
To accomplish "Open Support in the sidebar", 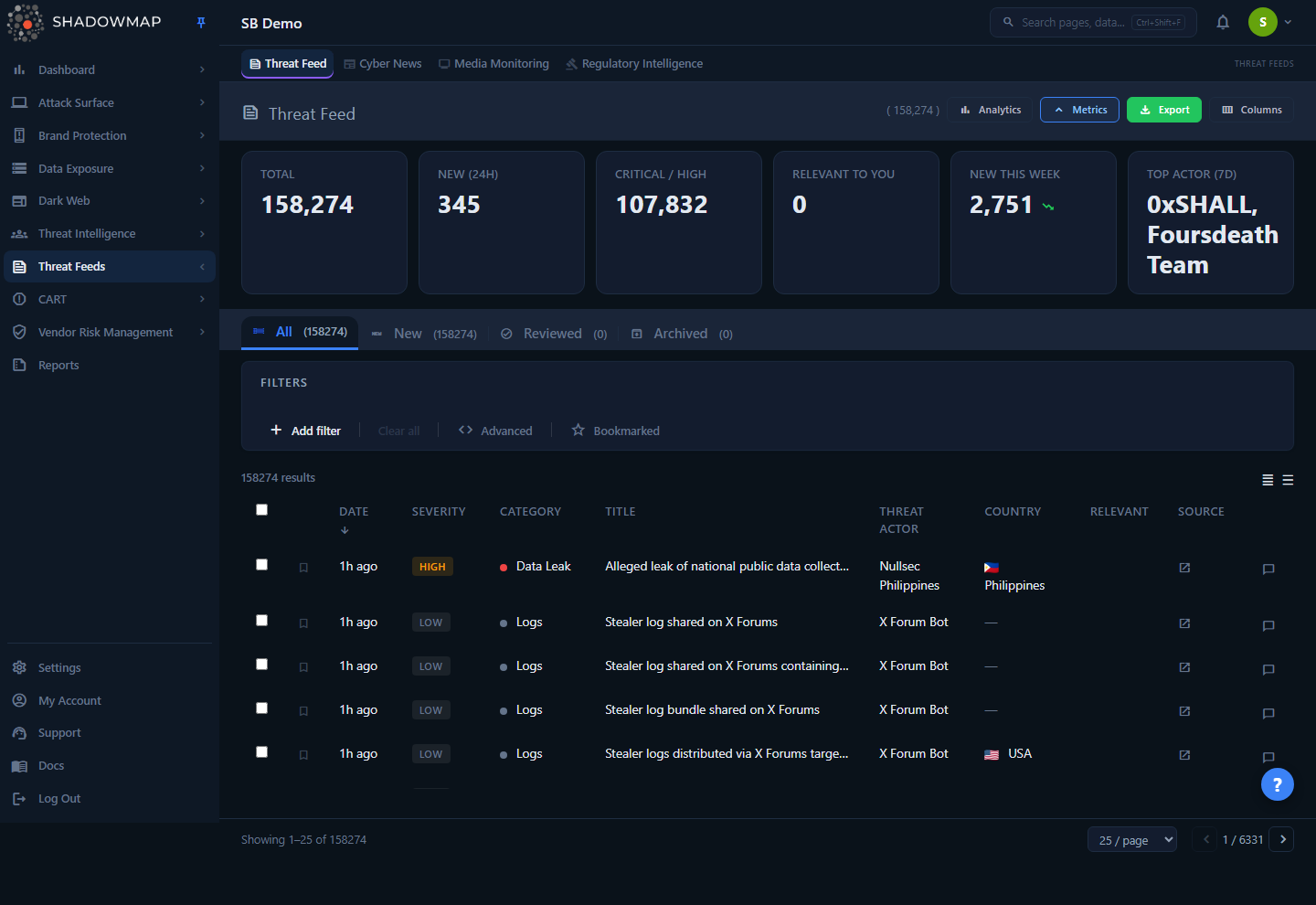I will [110, 733].
